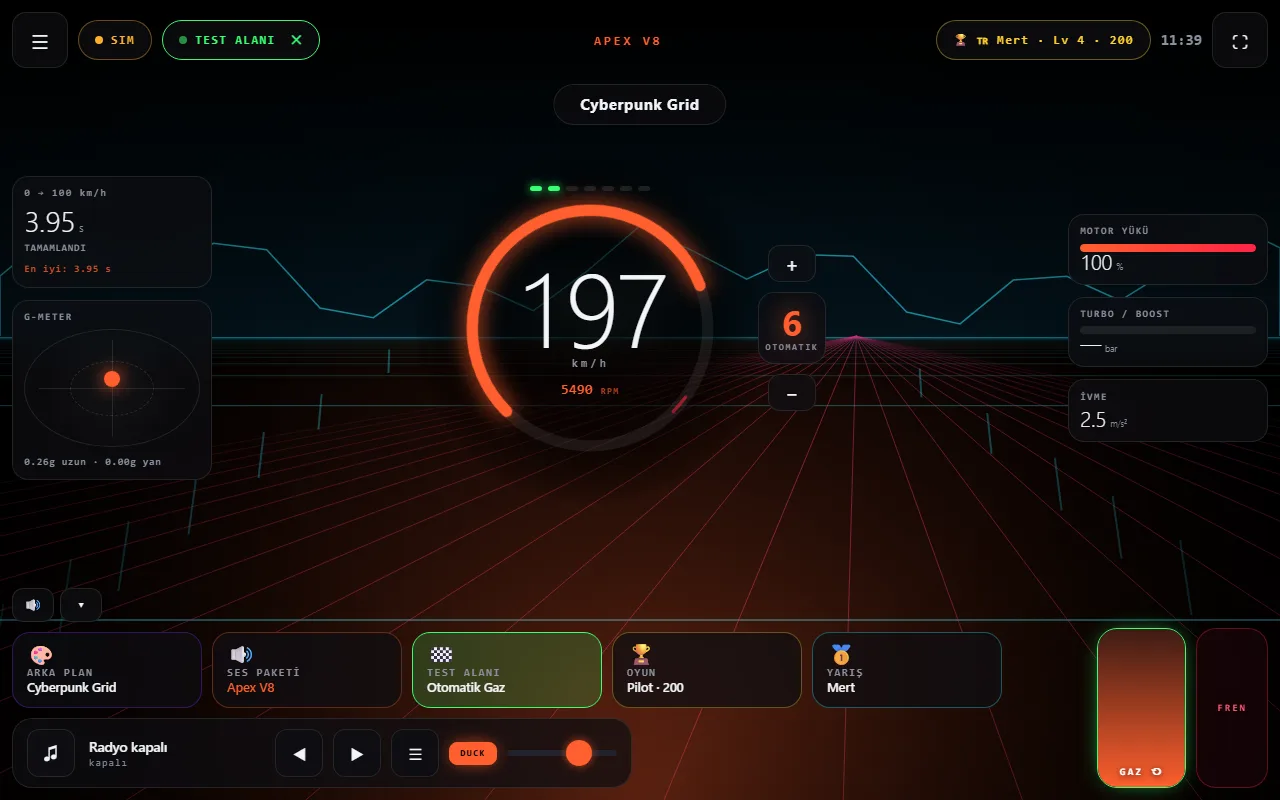Click the 0-100 km/h timer panel
1280x800 pixels.
coord(112,232)
